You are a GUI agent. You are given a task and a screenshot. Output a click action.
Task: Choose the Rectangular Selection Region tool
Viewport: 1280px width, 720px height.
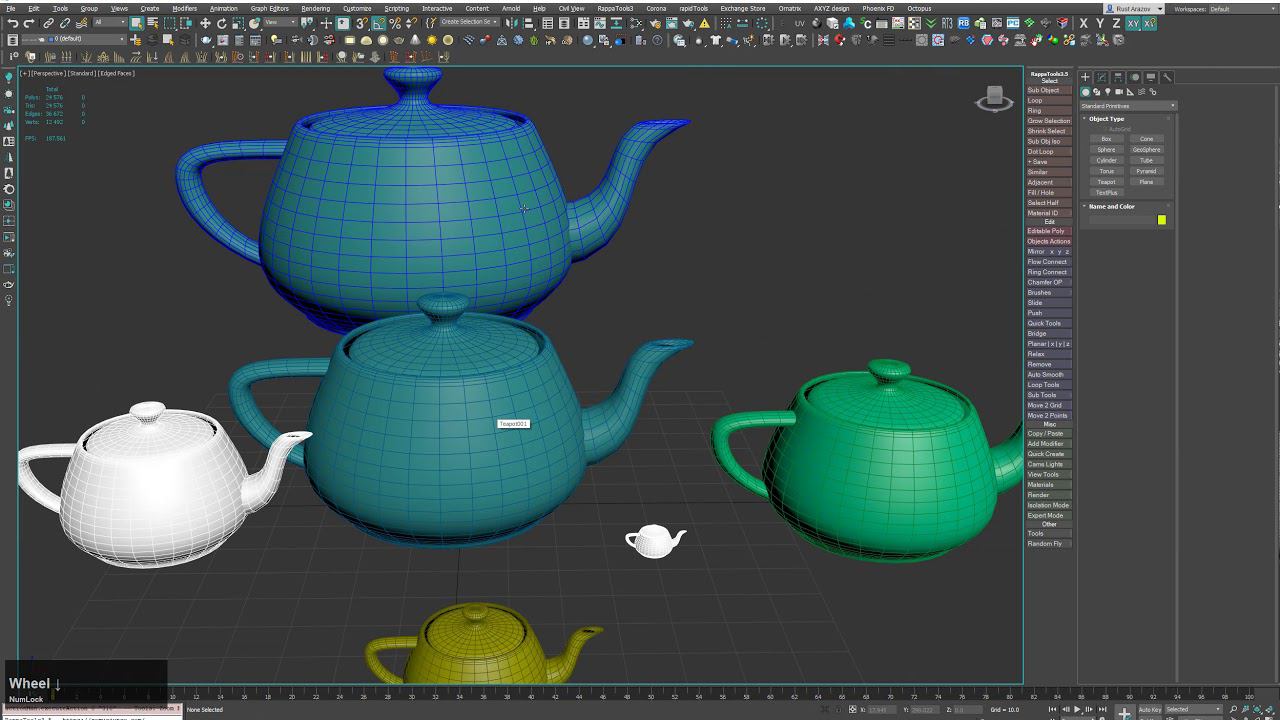click(170, 23)
